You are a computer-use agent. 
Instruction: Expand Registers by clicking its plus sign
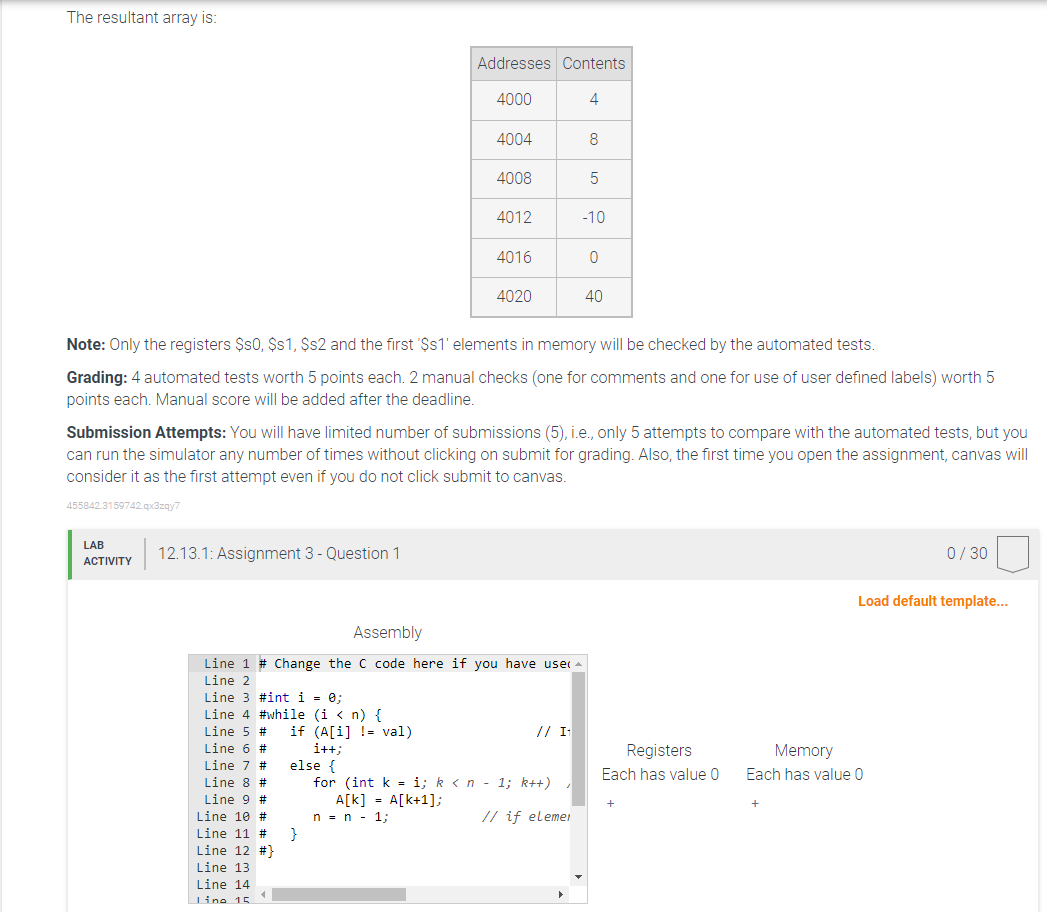coord(608,802)
